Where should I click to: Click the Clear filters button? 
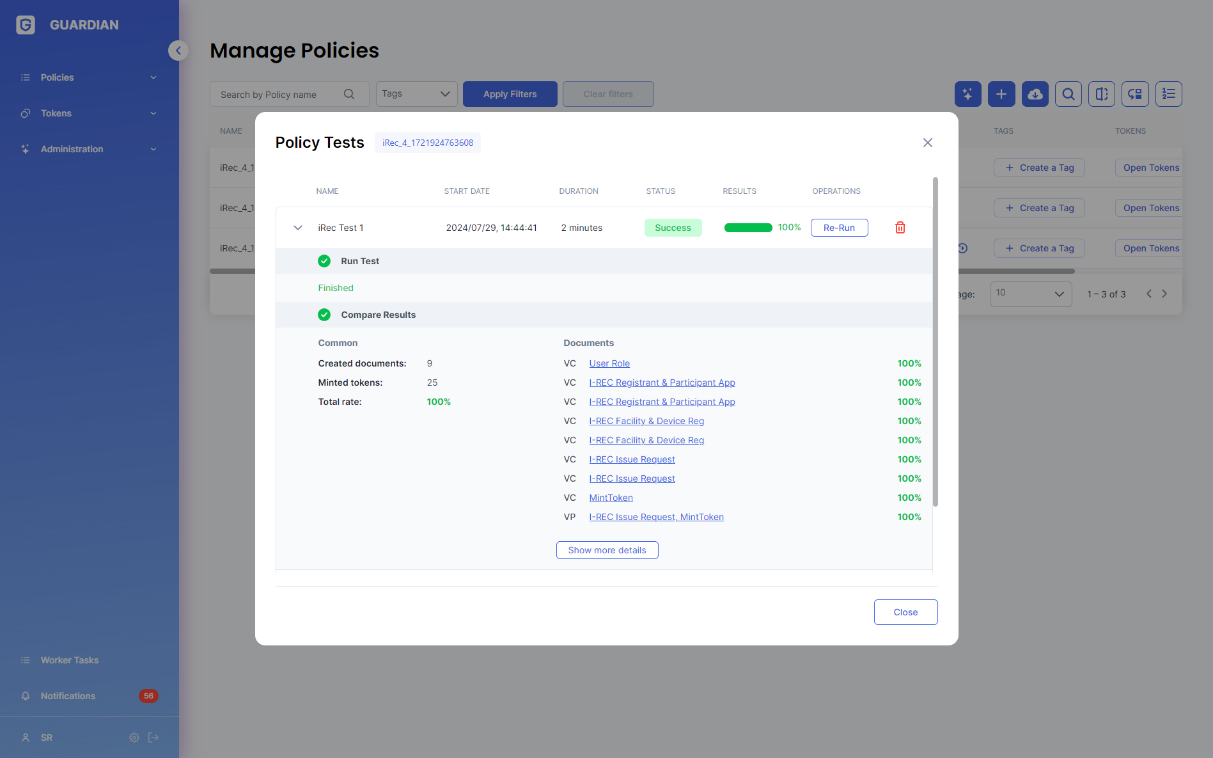[608, 94]
